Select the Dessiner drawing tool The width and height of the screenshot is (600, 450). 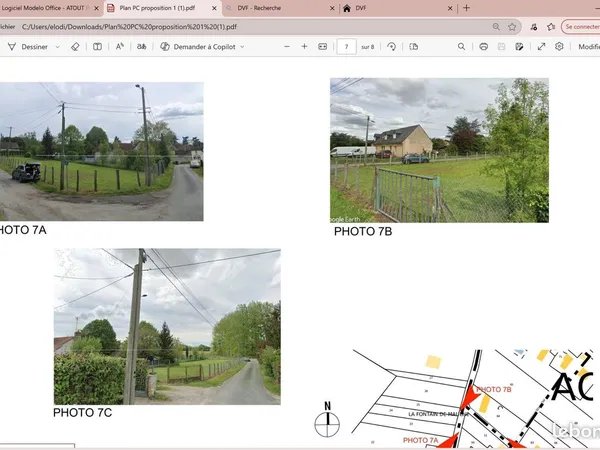28,47
